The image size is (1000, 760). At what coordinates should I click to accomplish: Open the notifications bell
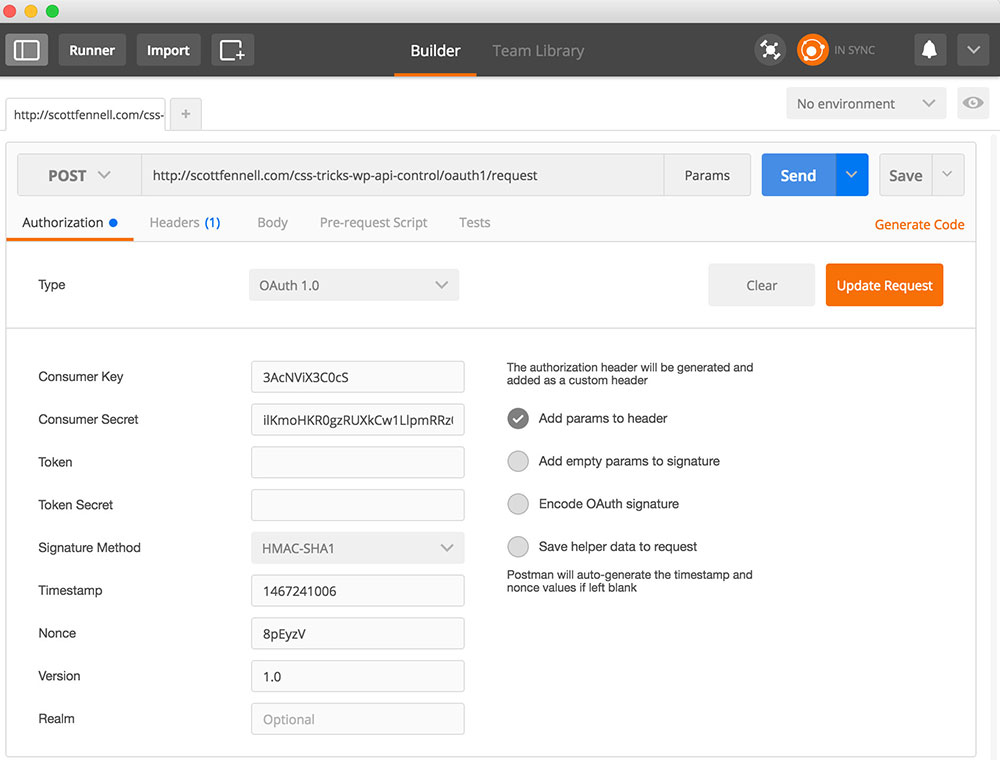click(x=929, y=50)
